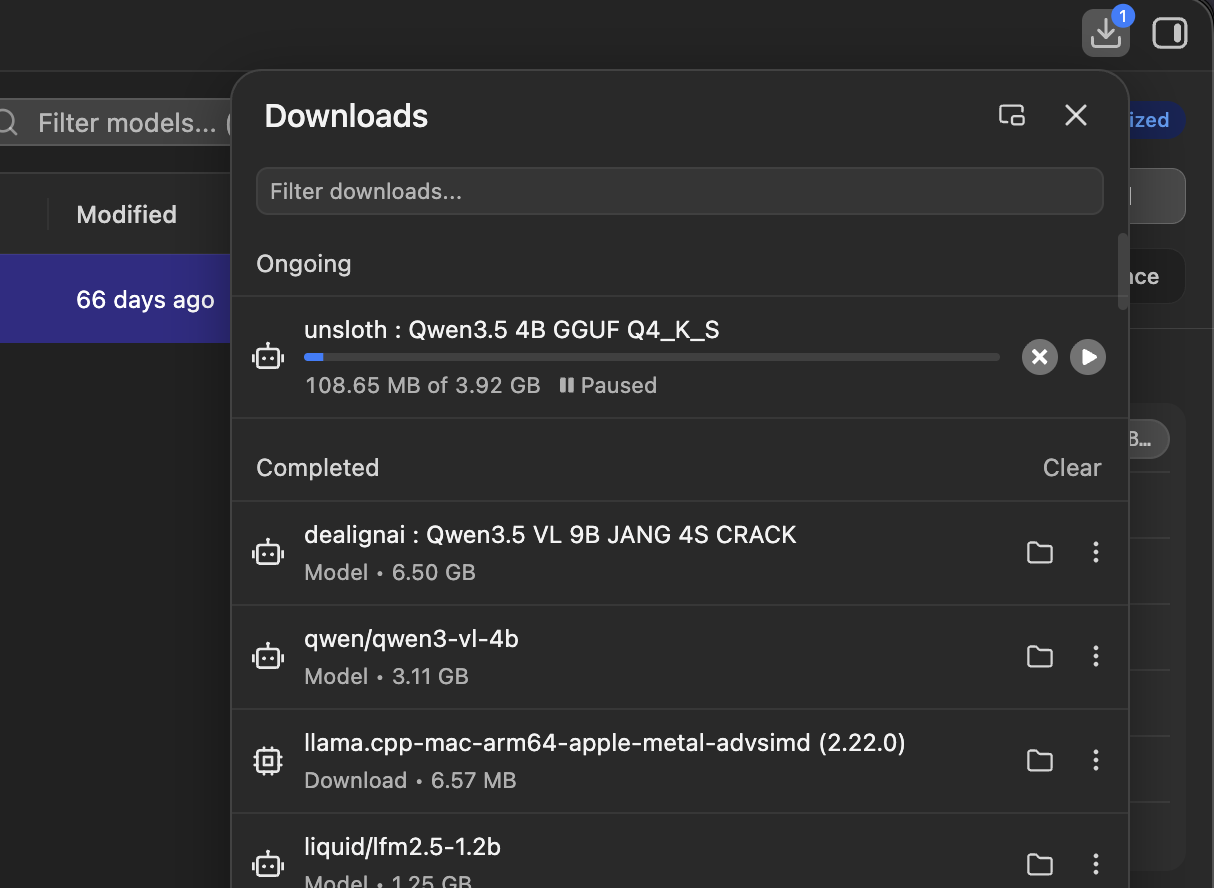Pop out the Downloads panel window
The width and height of the screenshot is (1214, 888).
[1012, 115]
